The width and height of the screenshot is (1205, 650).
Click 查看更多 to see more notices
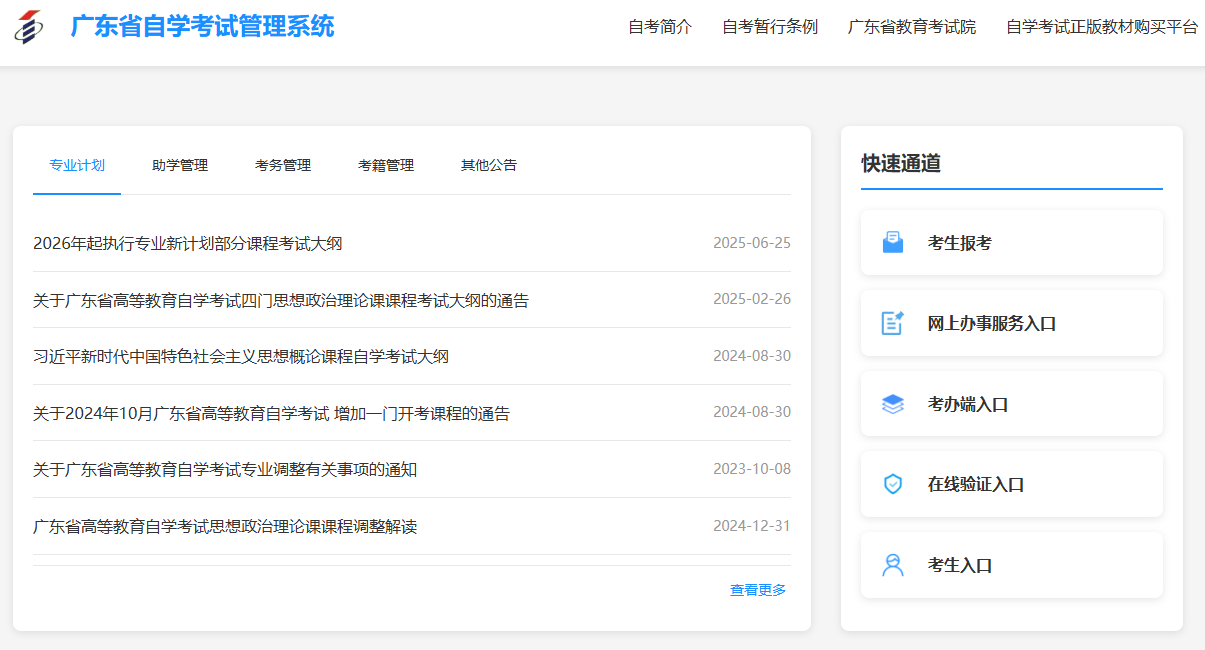click(x=758, y=590)
